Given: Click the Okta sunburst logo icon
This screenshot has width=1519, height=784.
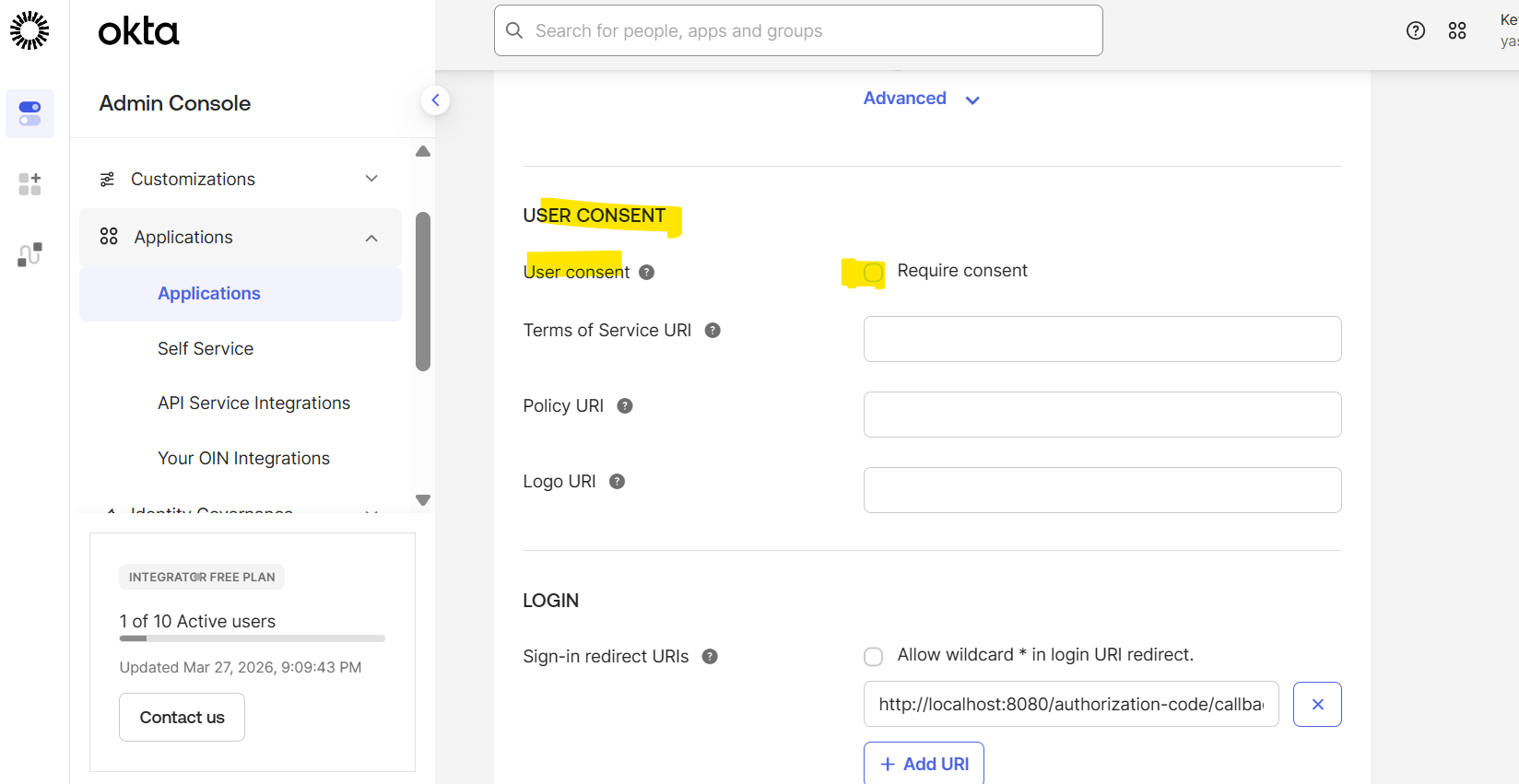Looking at the screenshot, I should click(x=29, y=30).
